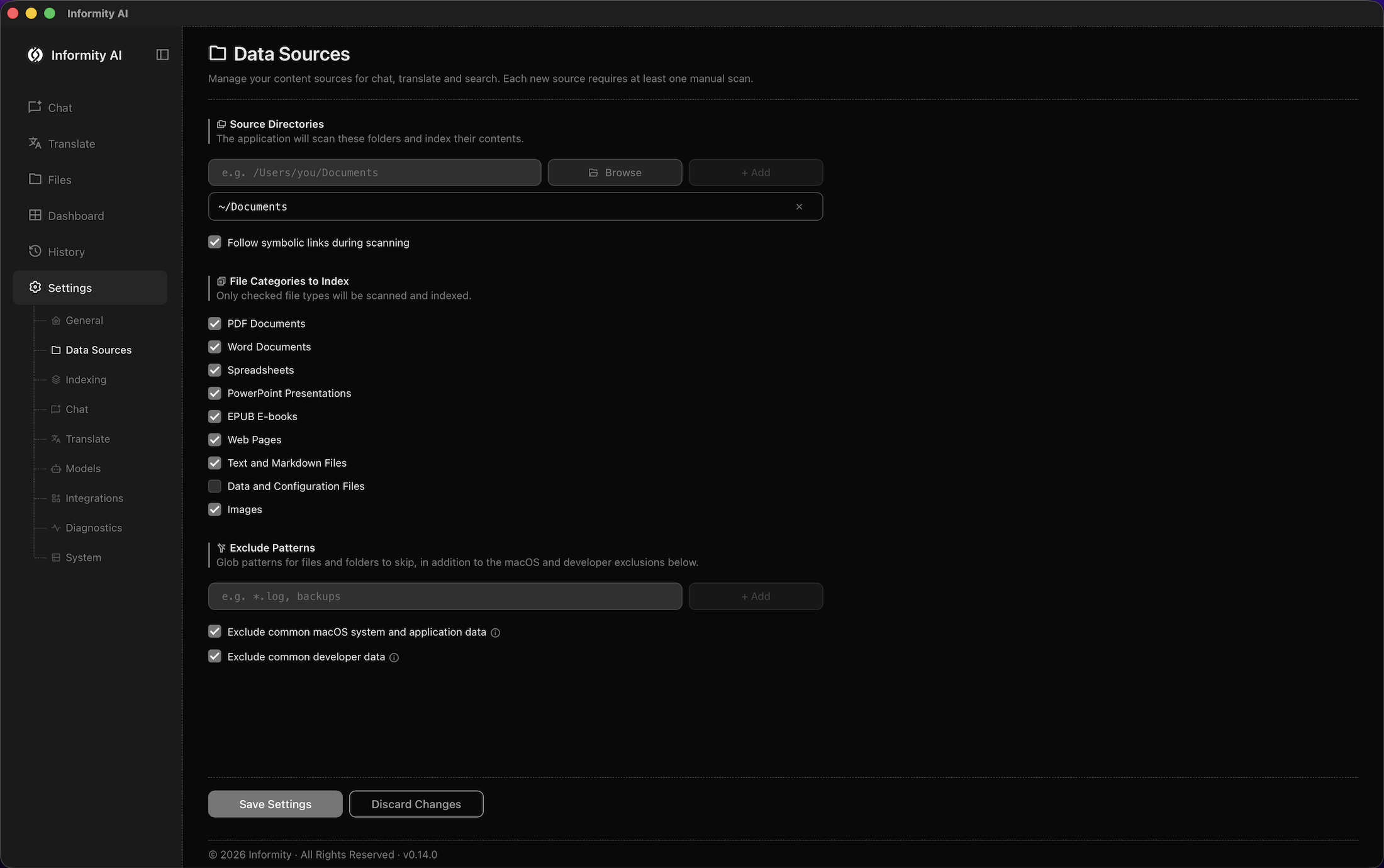Image resolution: width=1384 pixels, height=868 pixels.
Task: Click the Source Directories section icon
Action: (x=221, y=125)
